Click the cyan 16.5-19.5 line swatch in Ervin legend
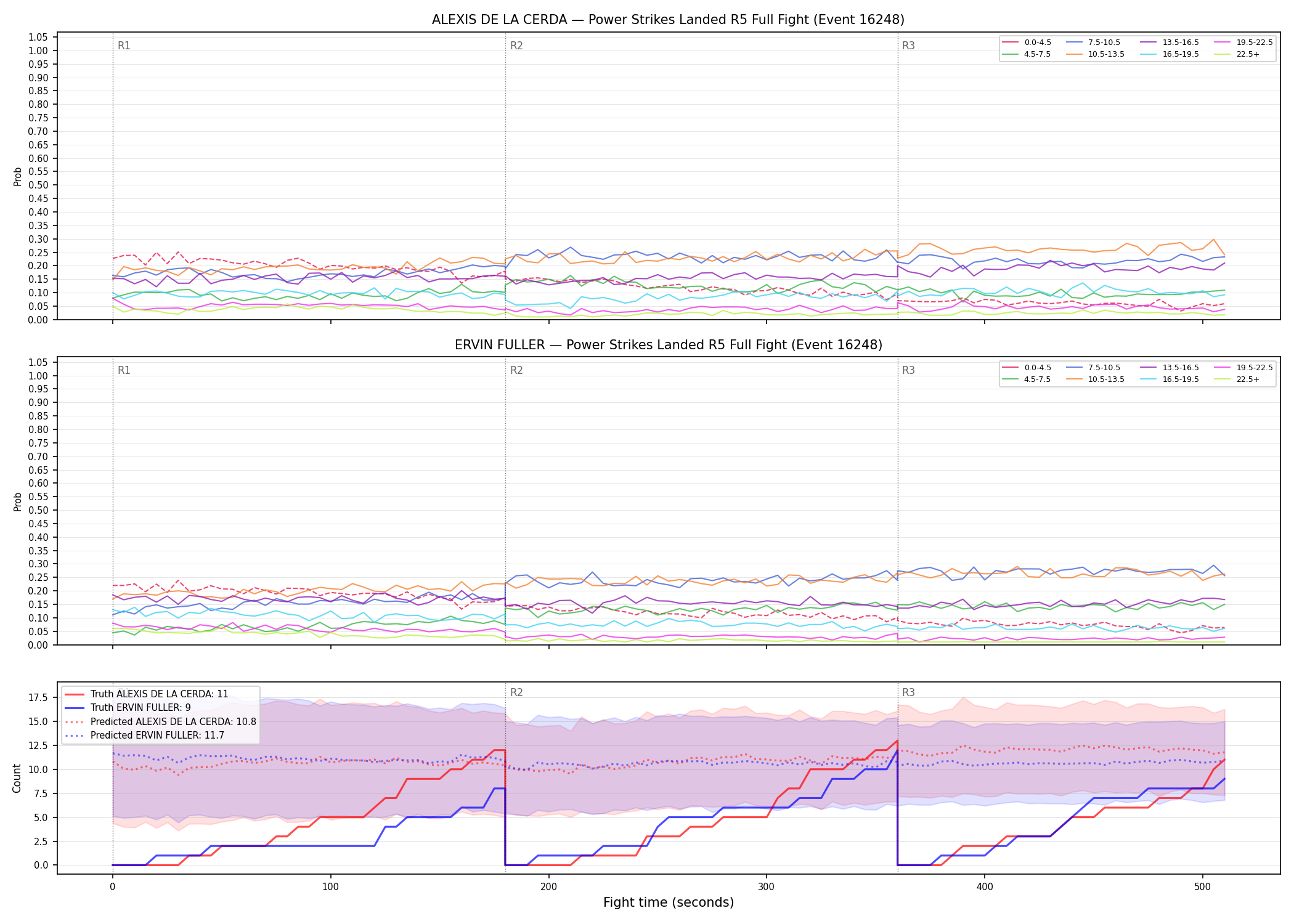1294x924 pixels. (1149, 379)
